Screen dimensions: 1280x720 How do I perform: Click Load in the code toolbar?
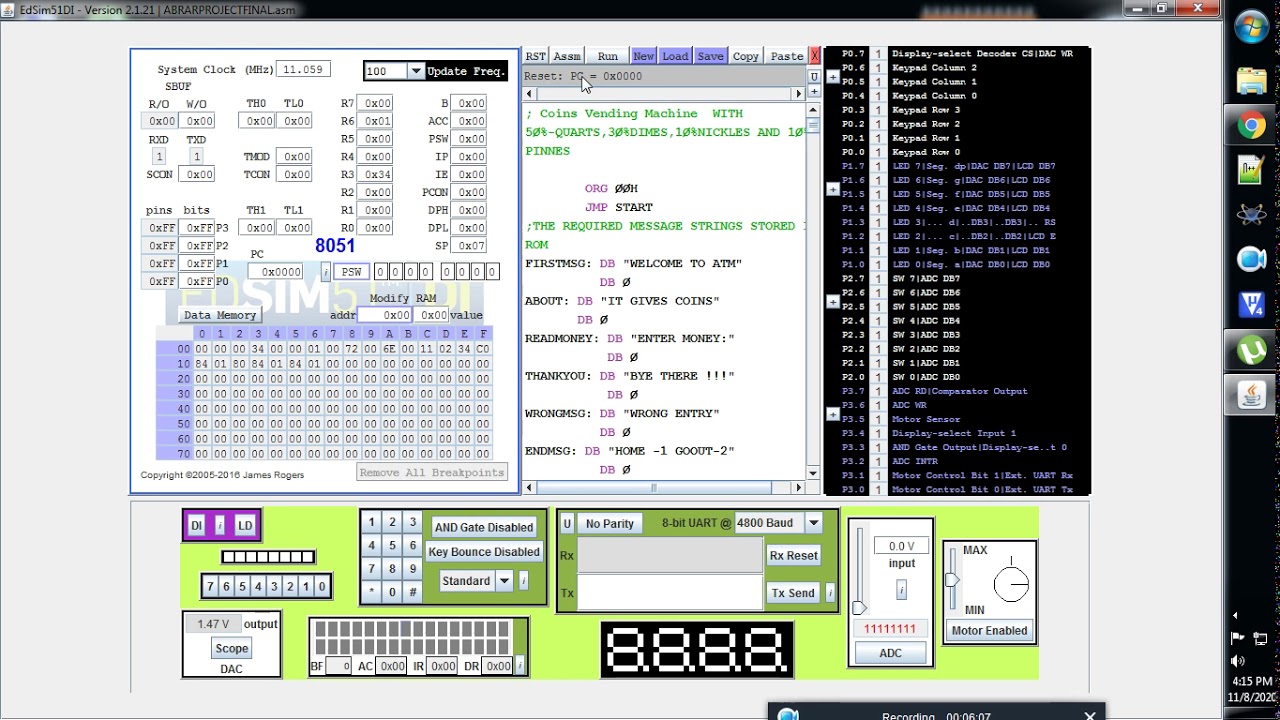pyautogui.click(x=675, y=56)
